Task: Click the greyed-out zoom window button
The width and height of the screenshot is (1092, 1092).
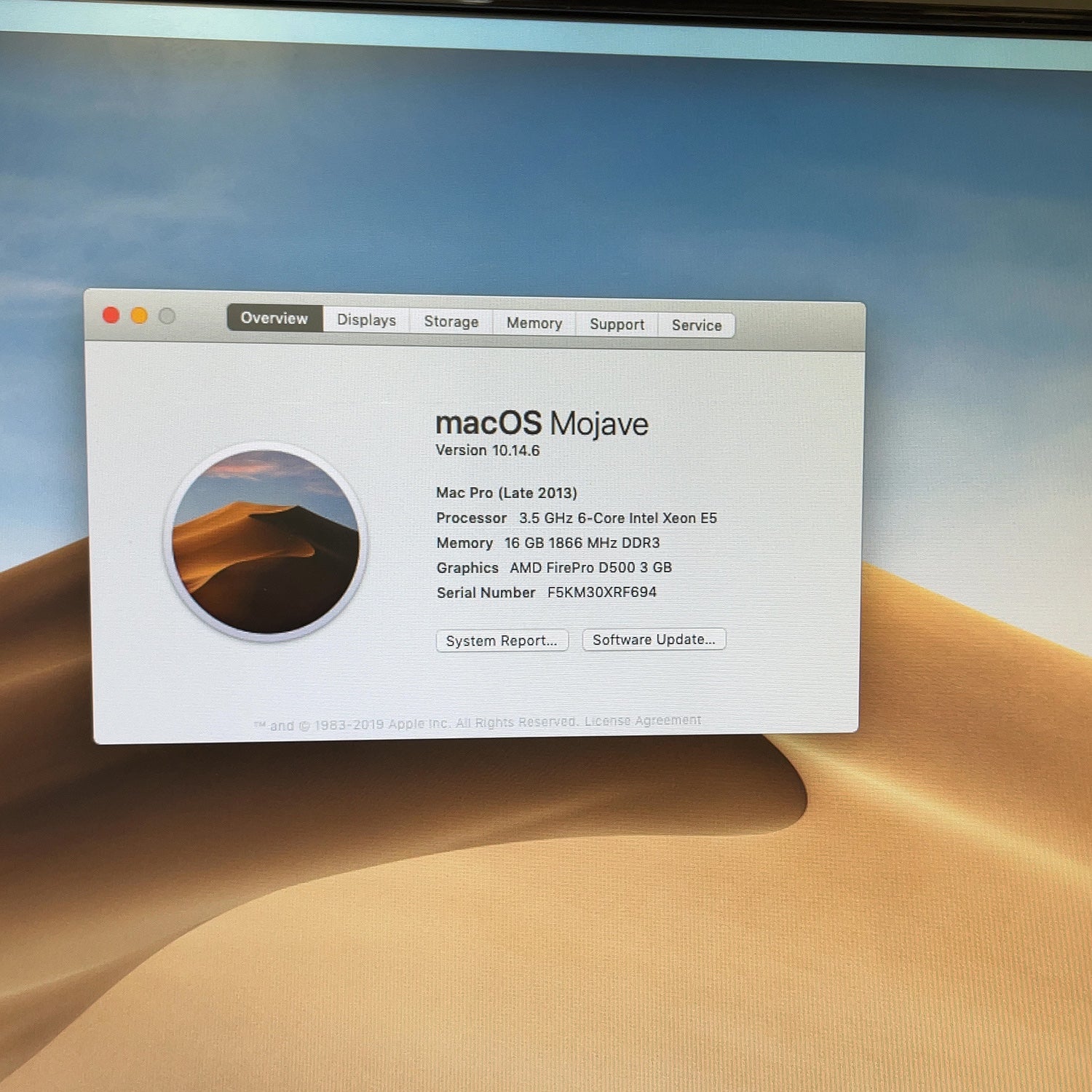Action: click(167, 317)
